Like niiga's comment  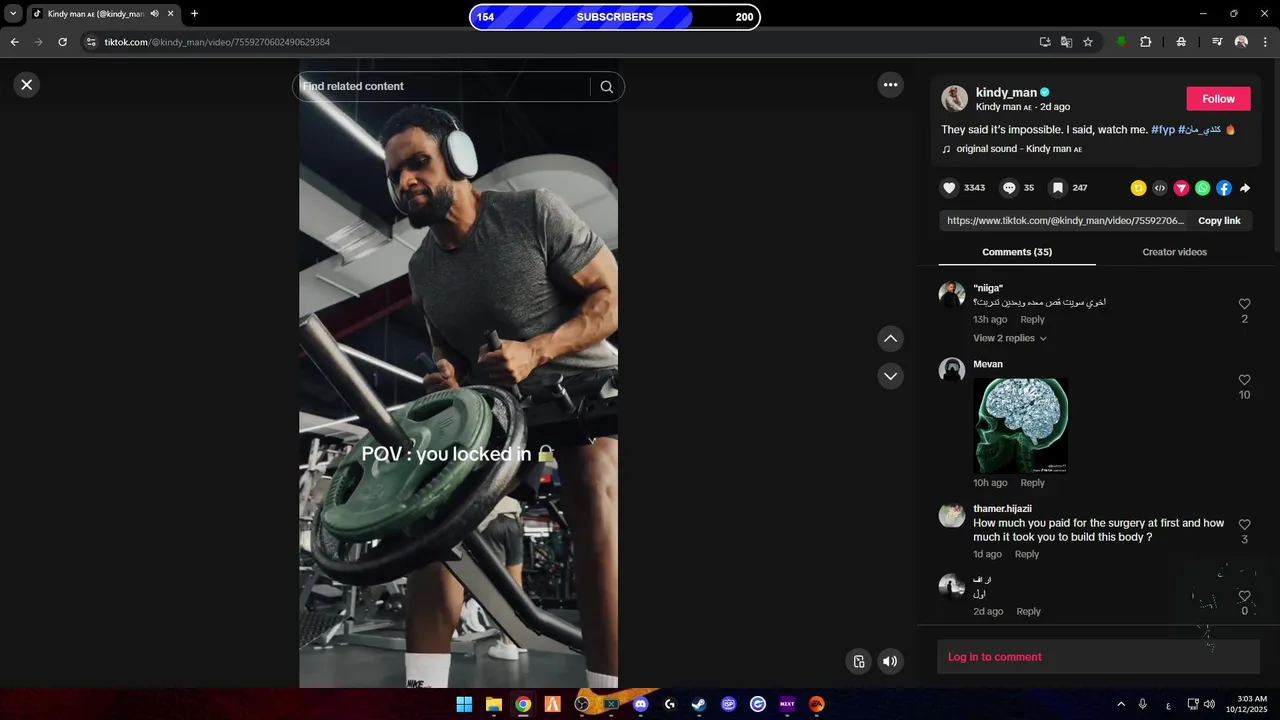[1244, 304]
